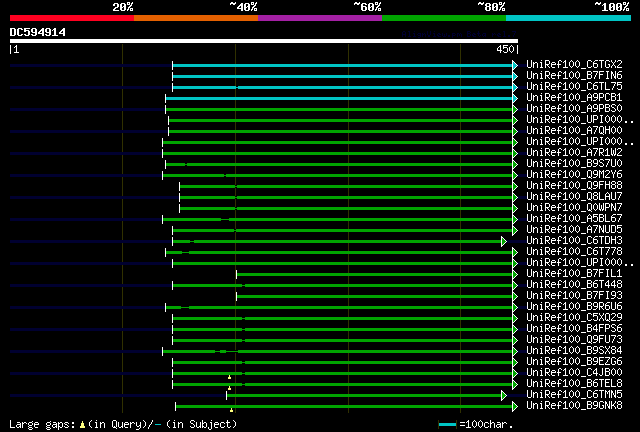This screenshot has height=432, width=640.
Task: Click the white DC594914 query sequence bar
Action: point(264,41)
